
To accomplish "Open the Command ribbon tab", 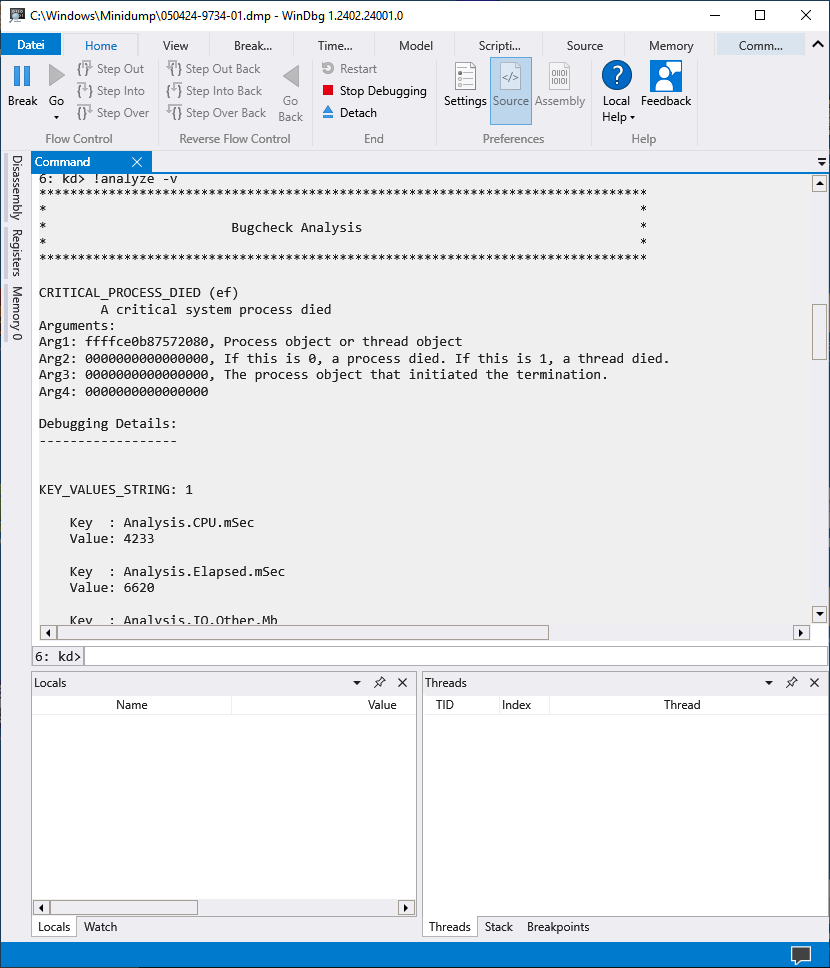I will (x=760, y=46).
